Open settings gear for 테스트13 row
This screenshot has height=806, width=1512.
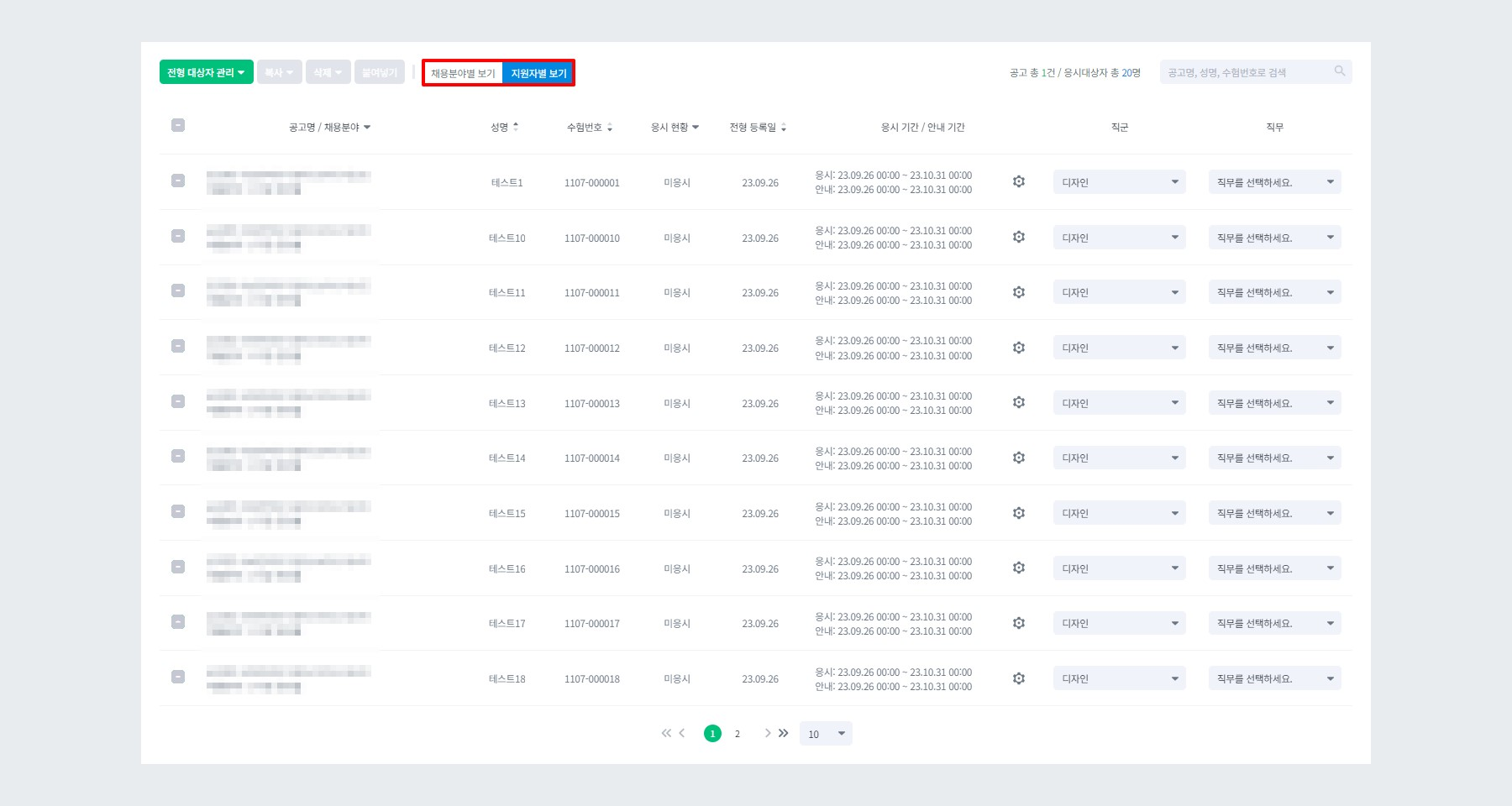click(x=1019, y=402)
